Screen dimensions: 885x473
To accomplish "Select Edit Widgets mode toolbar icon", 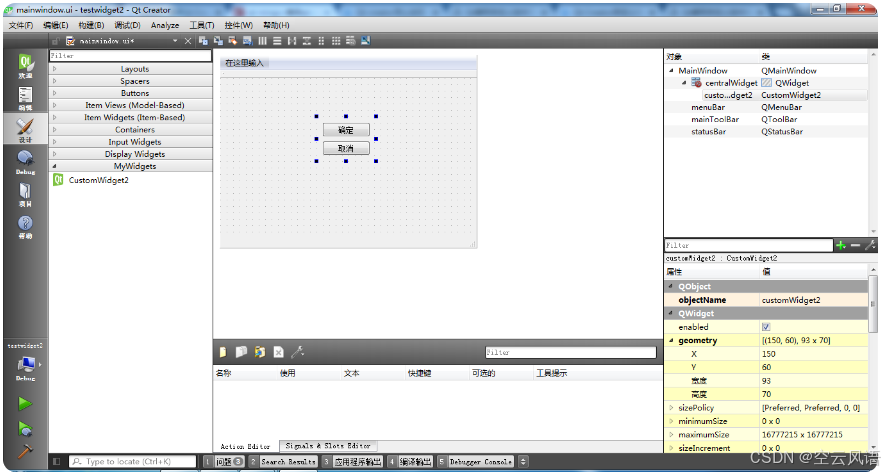I will tap(203, 41).
